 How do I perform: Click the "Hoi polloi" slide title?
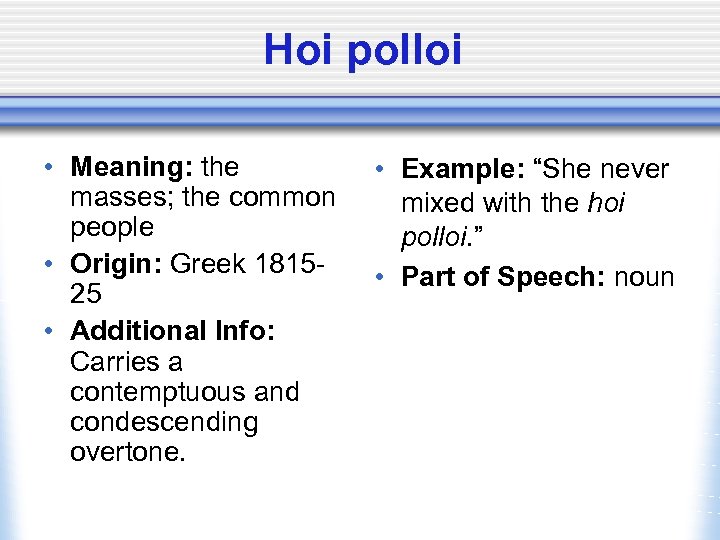click(363, 50)
